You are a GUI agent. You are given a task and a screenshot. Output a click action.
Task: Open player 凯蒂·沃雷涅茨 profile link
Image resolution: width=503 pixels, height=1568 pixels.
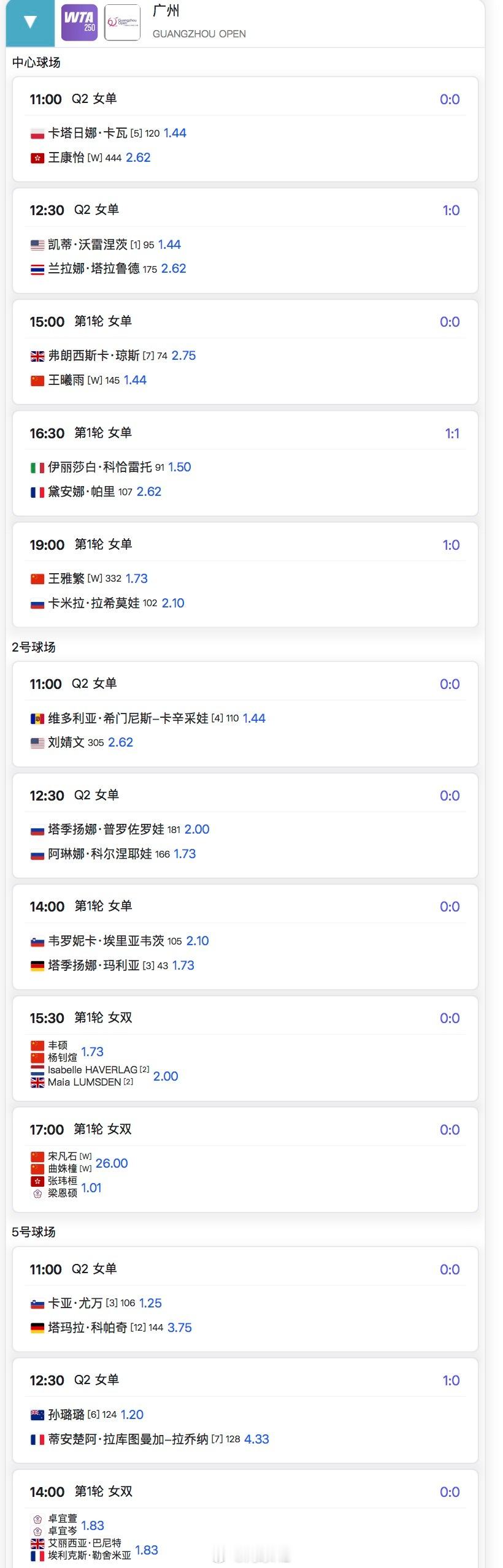[x=88, y=245]
